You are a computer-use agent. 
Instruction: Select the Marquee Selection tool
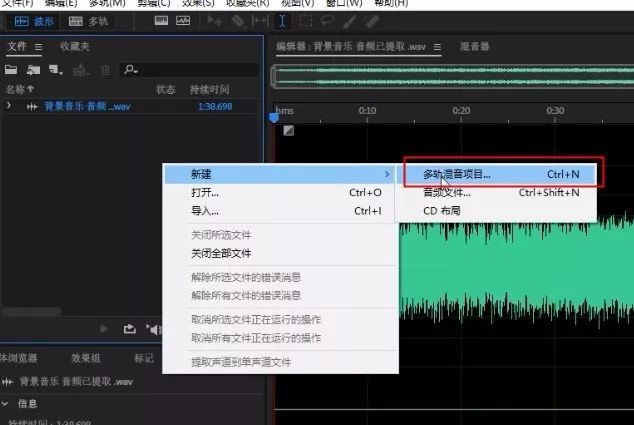[305, 21]
